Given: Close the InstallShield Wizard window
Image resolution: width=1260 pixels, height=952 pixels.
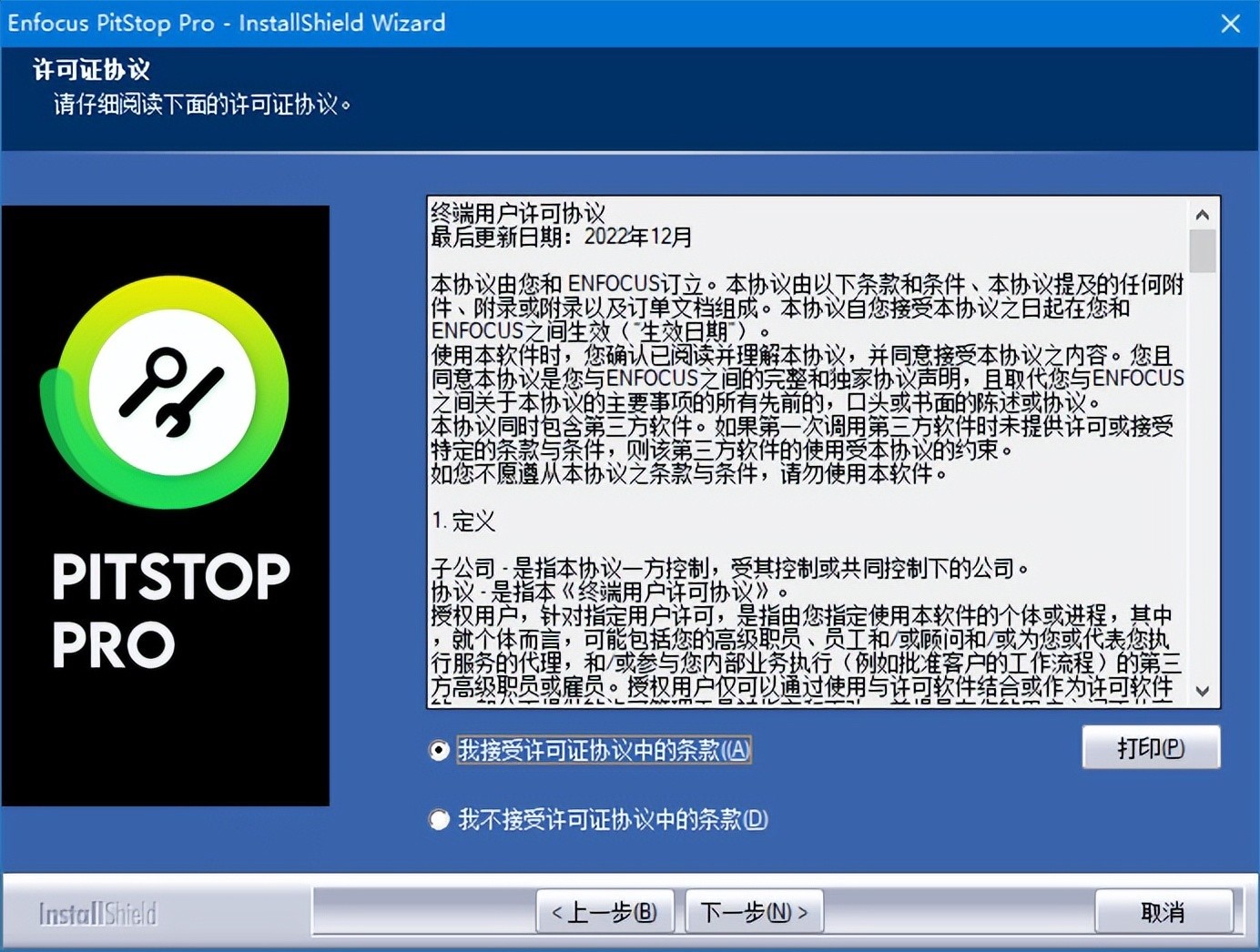Looking at the screenshot, I should coord(1231,24).
